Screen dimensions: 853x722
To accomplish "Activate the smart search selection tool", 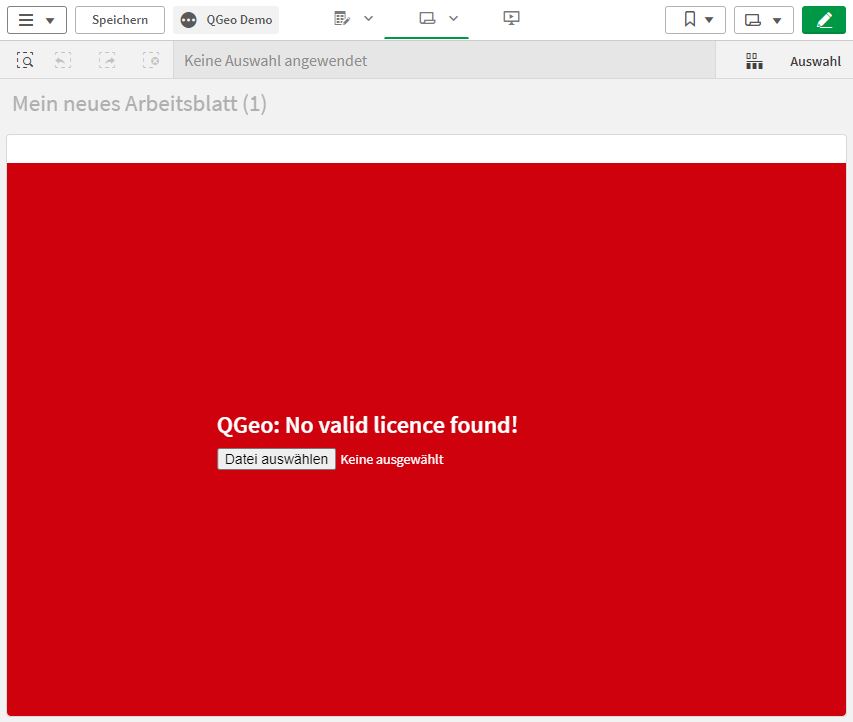I will point(25,61).
